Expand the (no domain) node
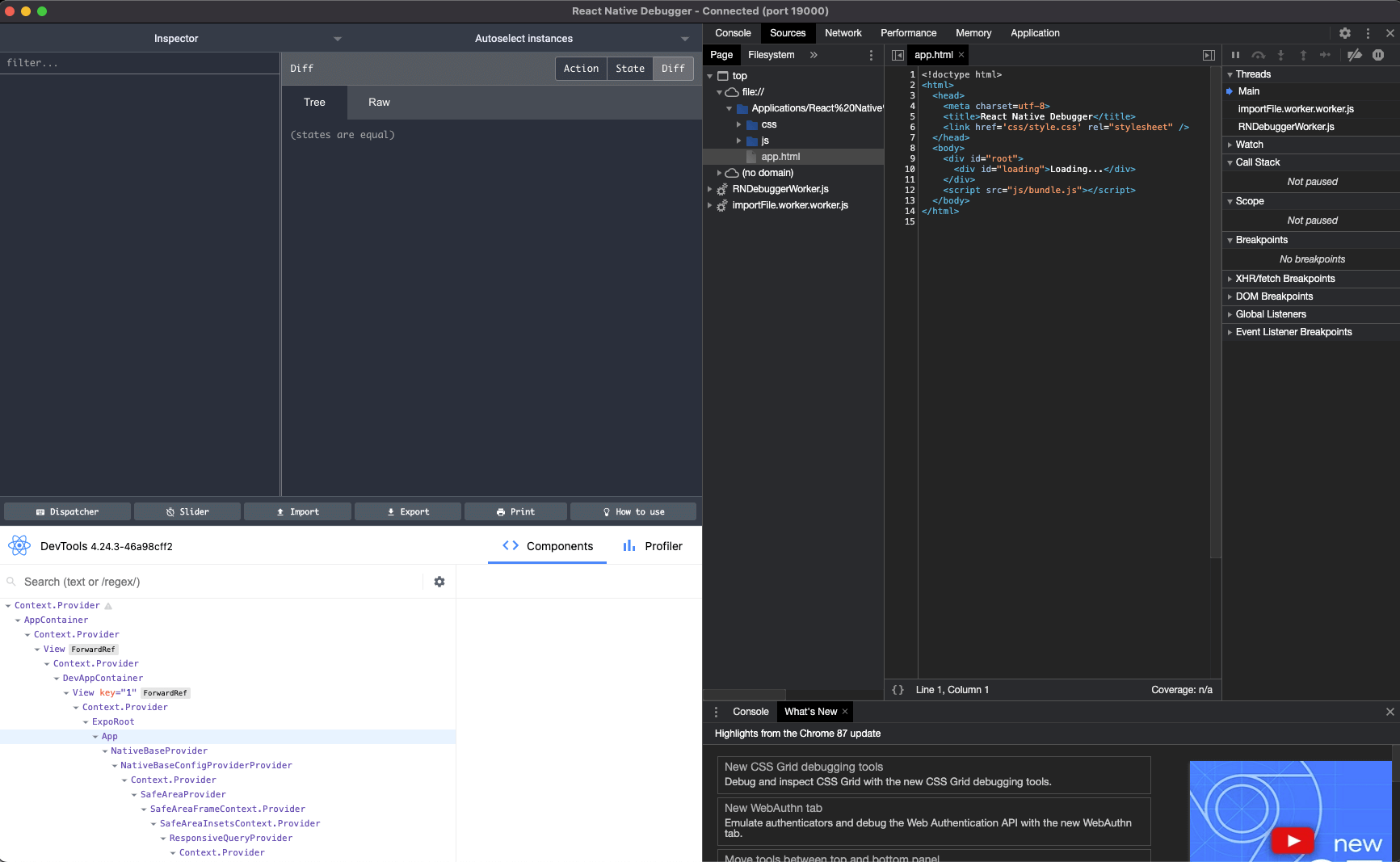Image resolution: width=1400 pixels, height=862 pixels. coord(719,173)
